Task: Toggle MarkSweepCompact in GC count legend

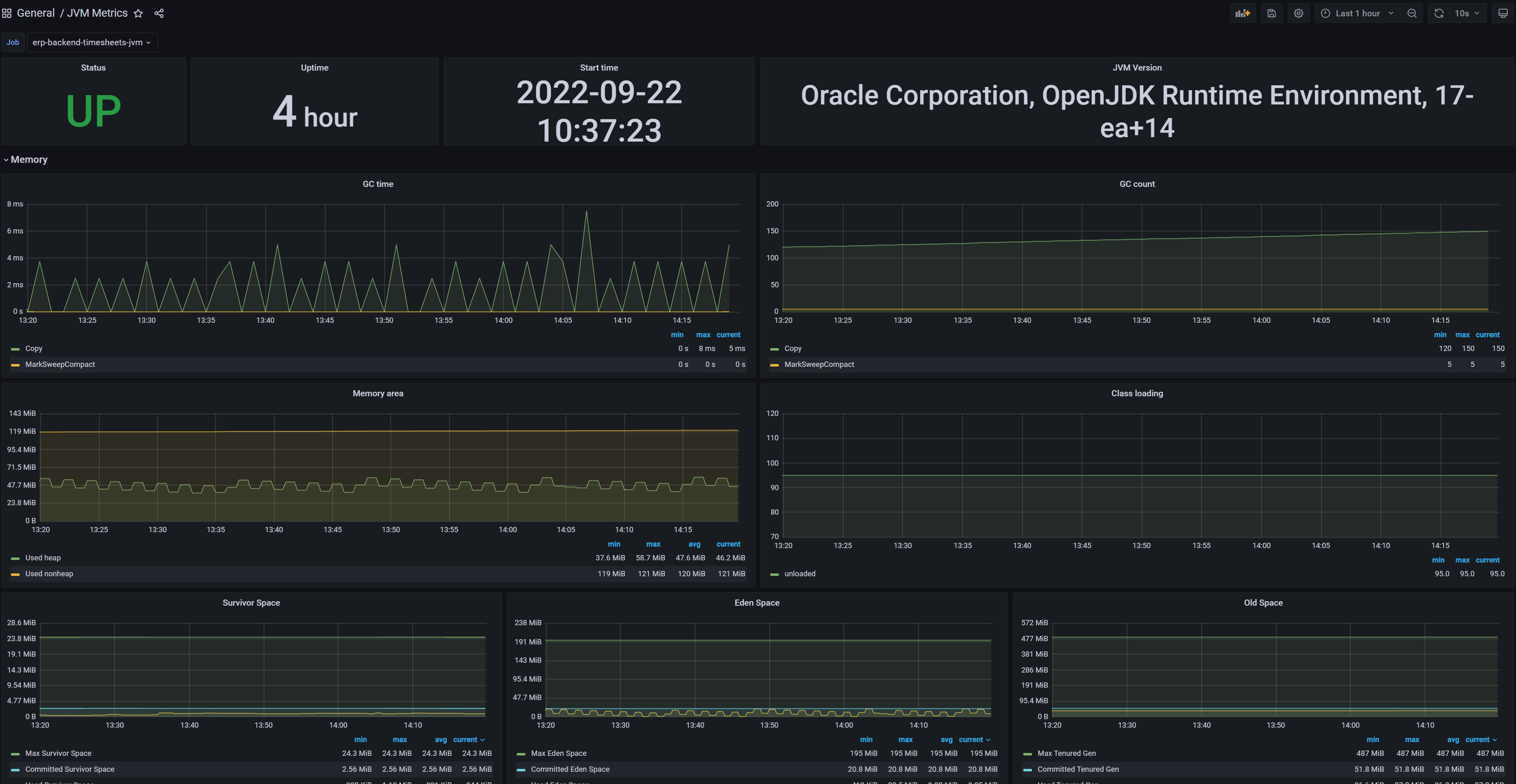Action: point(819,364)
